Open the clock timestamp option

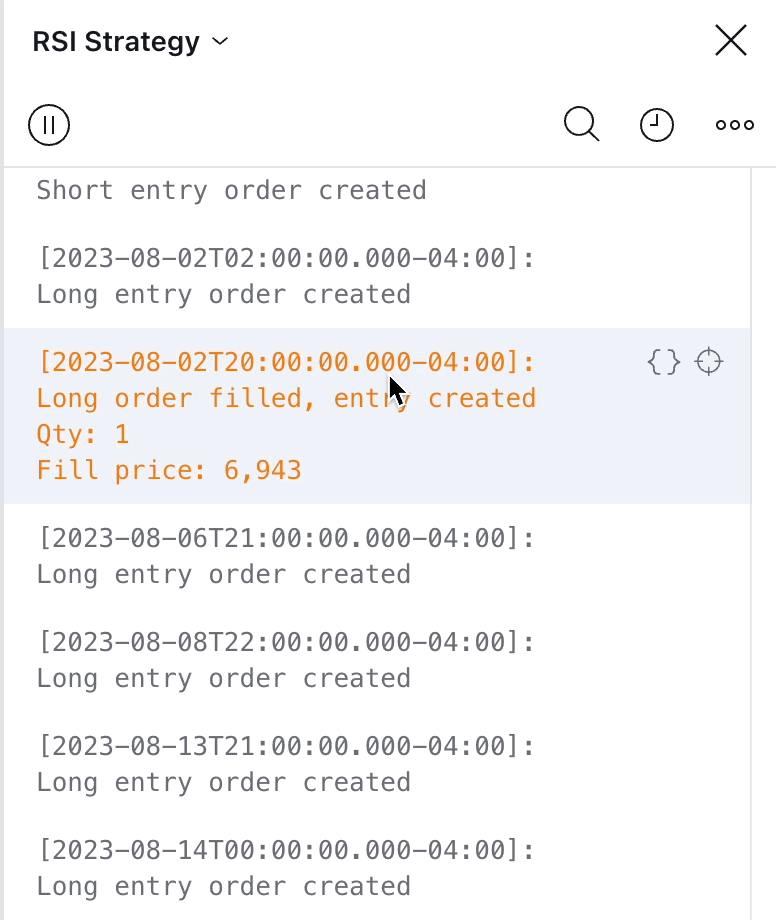click(656, 125)
